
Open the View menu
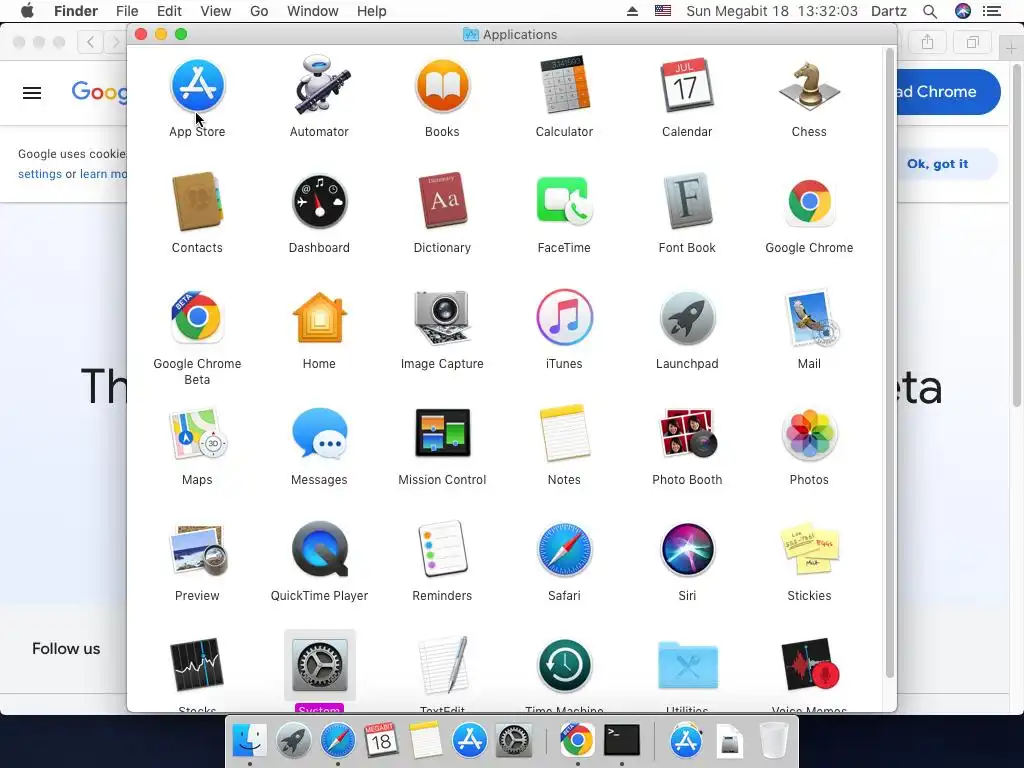216,11
